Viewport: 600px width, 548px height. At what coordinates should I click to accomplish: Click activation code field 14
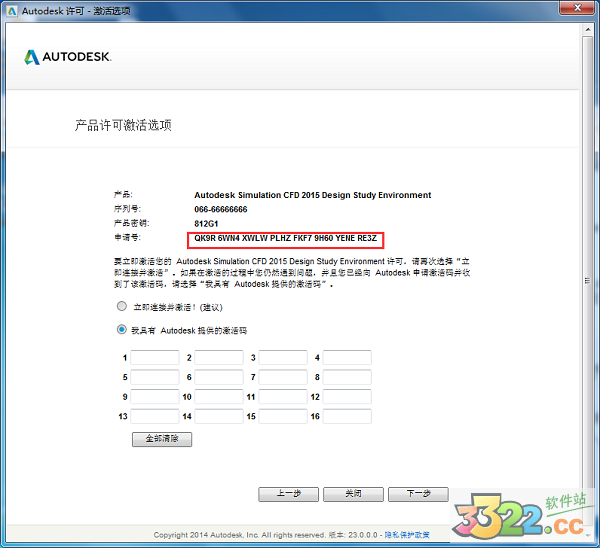point(219,416)
